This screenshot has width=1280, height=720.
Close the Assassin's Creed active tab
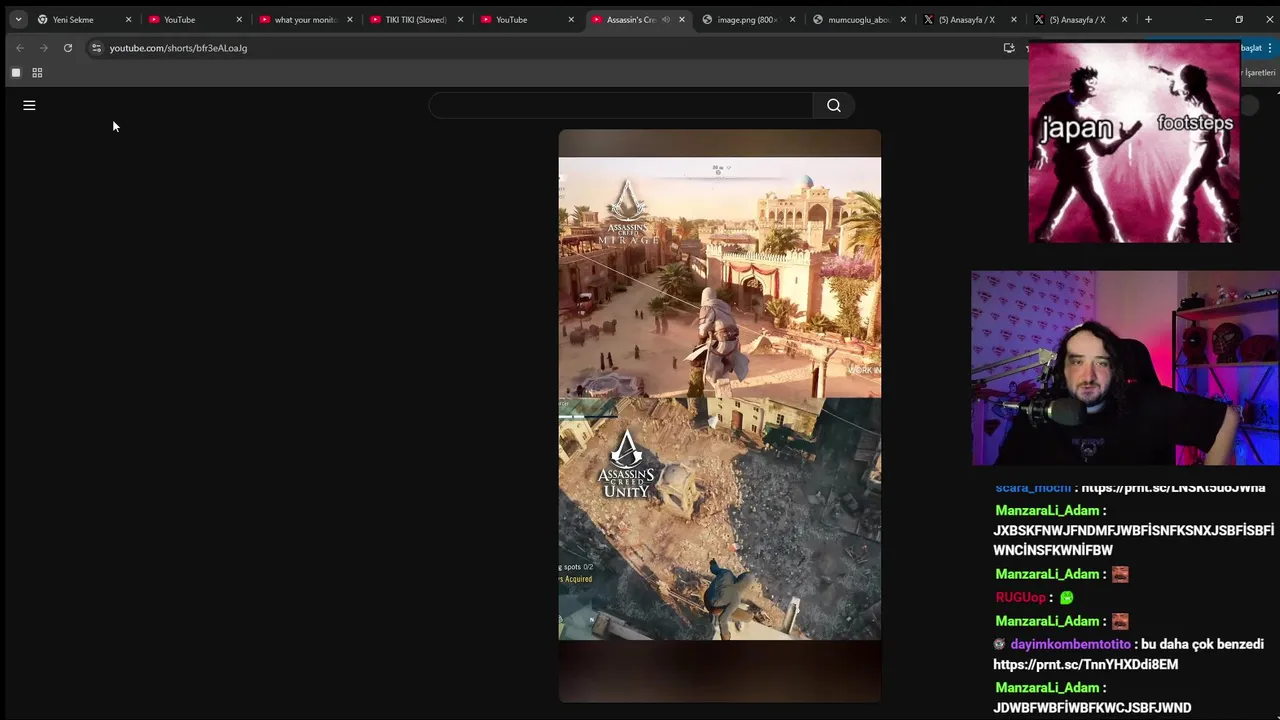[x=682, y=19]
